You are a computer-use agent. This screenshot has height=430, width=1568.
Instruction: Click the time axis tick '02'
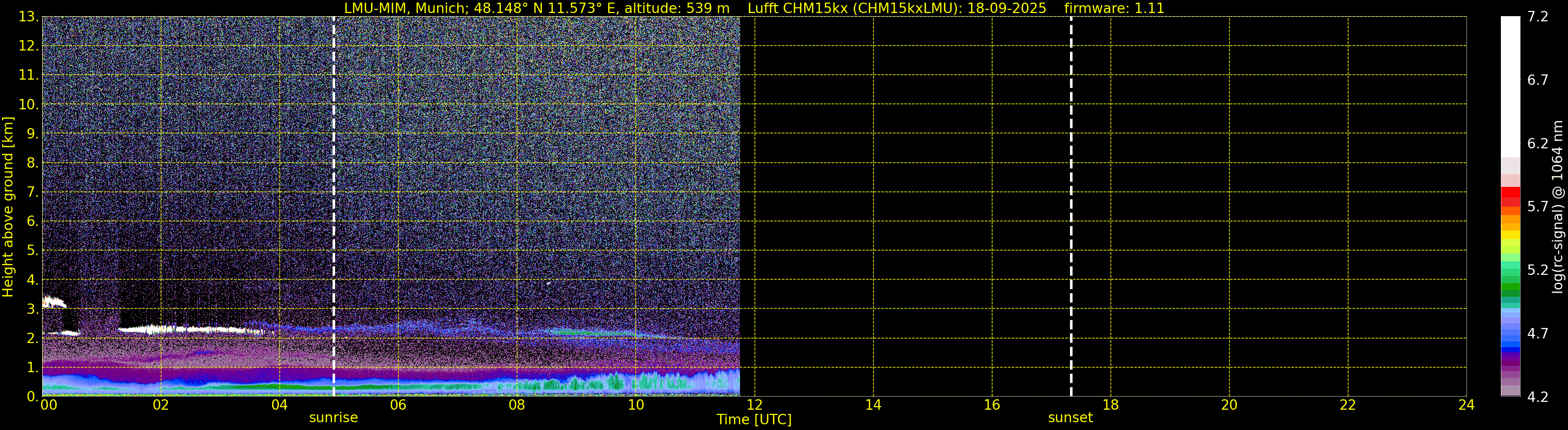click(161, 405)
